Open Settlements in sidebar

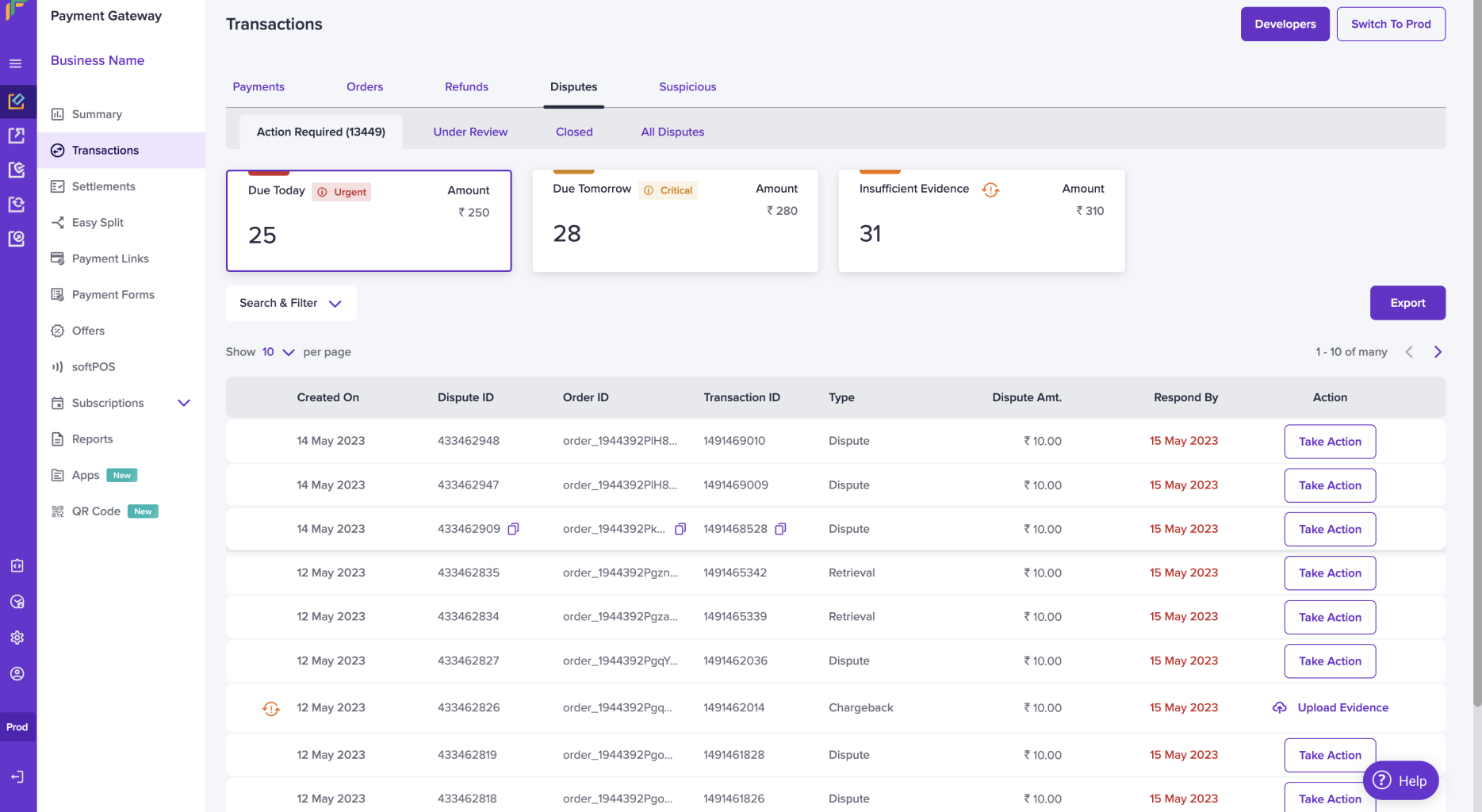[x=103, y=186]
